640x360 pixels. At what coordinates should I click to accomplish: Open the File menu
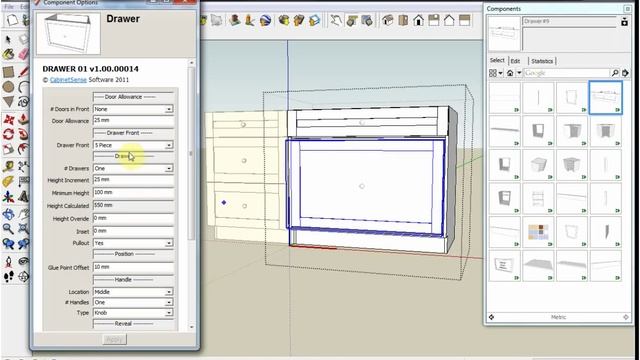pyautogui.click(x=9, y=7)
